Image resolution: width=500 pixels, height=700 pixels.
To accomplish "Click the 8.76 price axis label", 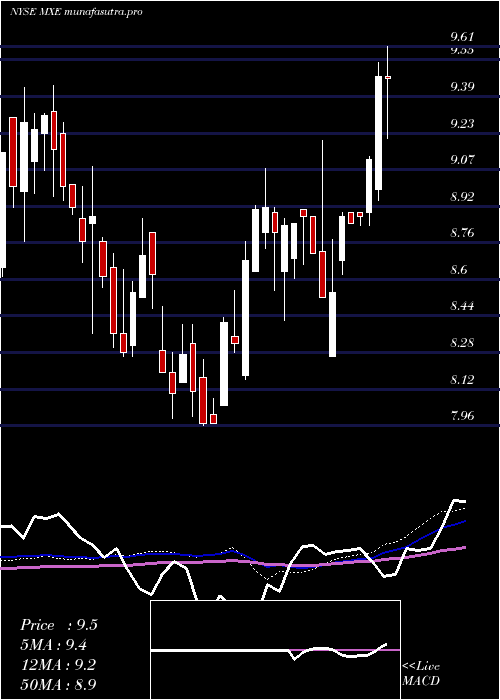I will [462, 233].
